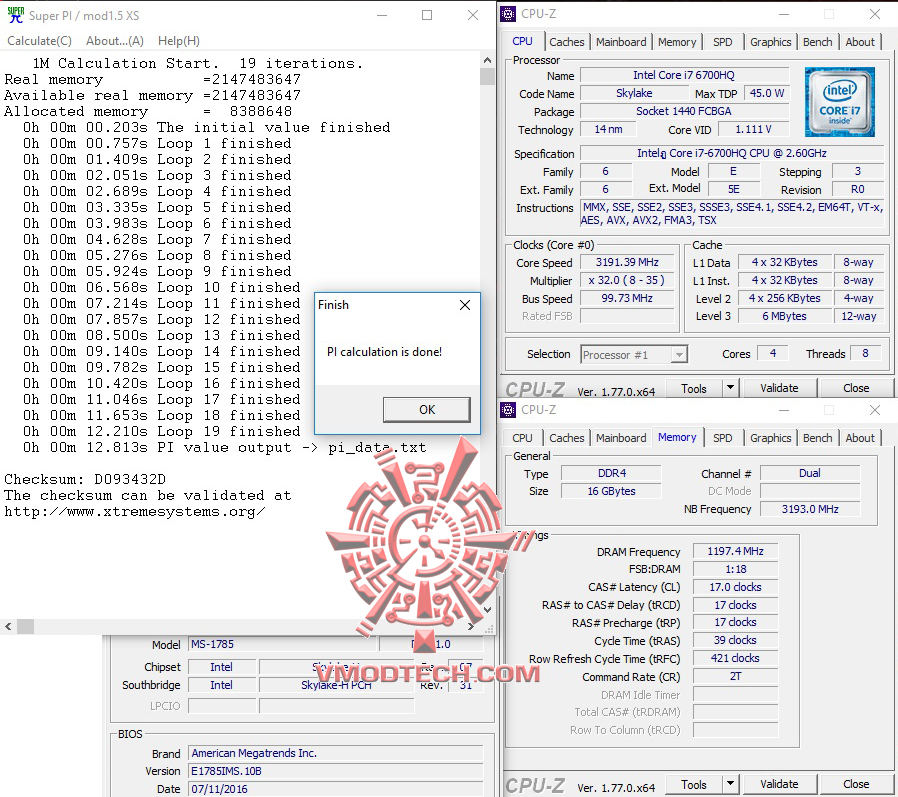Open the Help(H) menu in Super PI
The width and height of the screenshot is (898, 797).
[x=179, y=41]
